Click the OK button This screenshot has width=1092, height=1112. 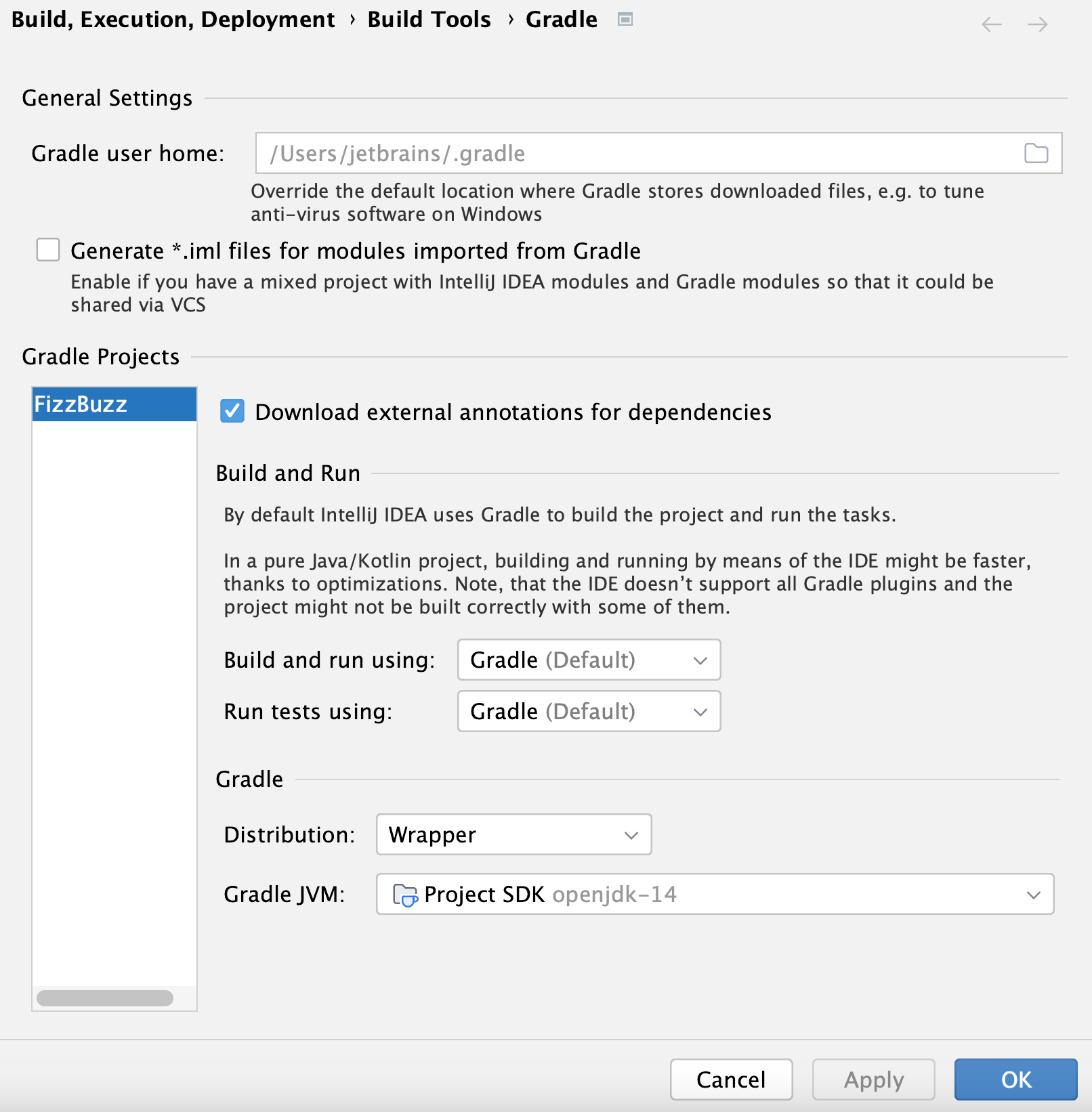click(x=1015, y=1079)
